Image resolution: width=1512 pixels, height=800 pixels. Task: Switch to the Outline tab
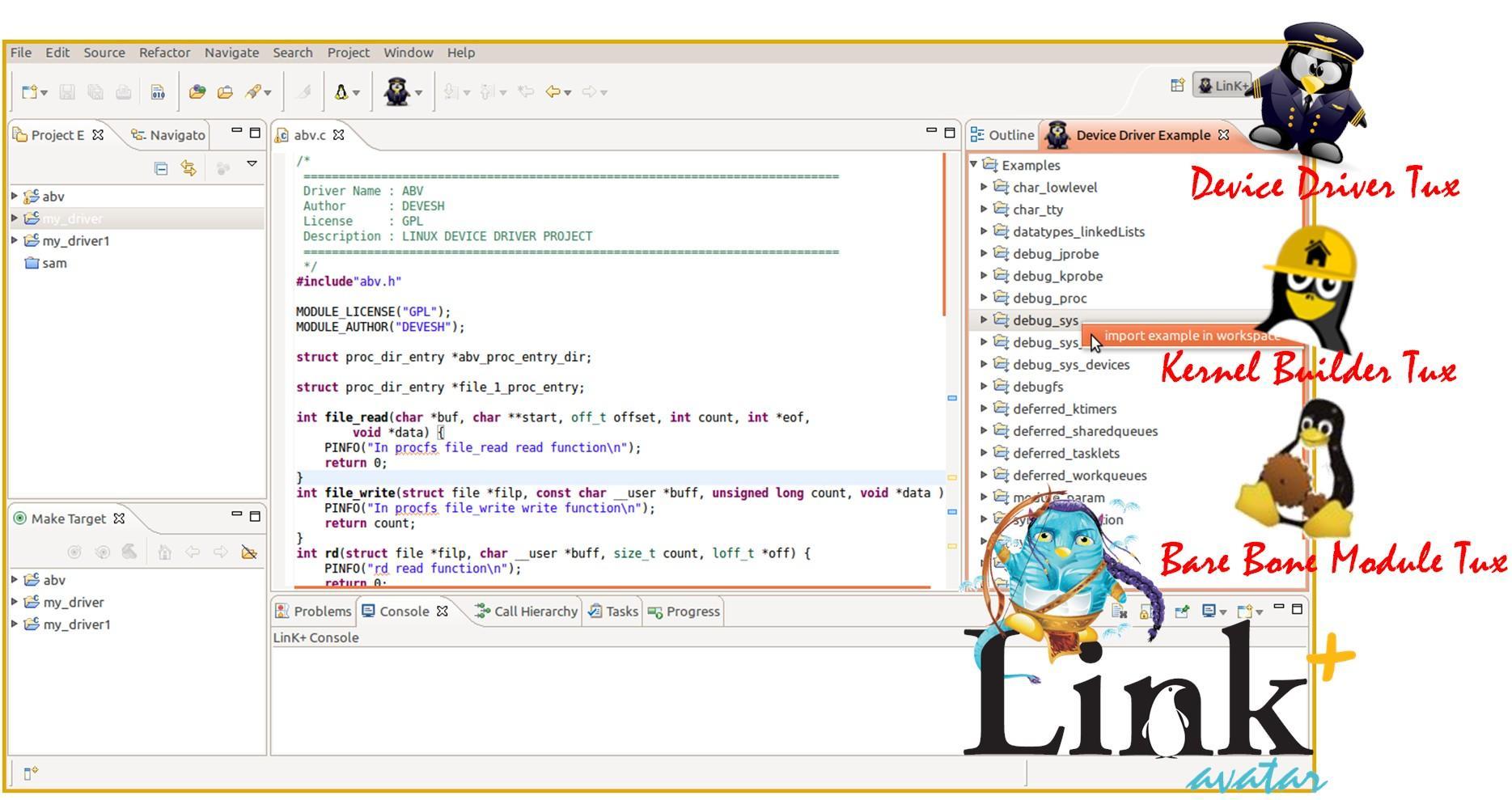coord(1002,135)
